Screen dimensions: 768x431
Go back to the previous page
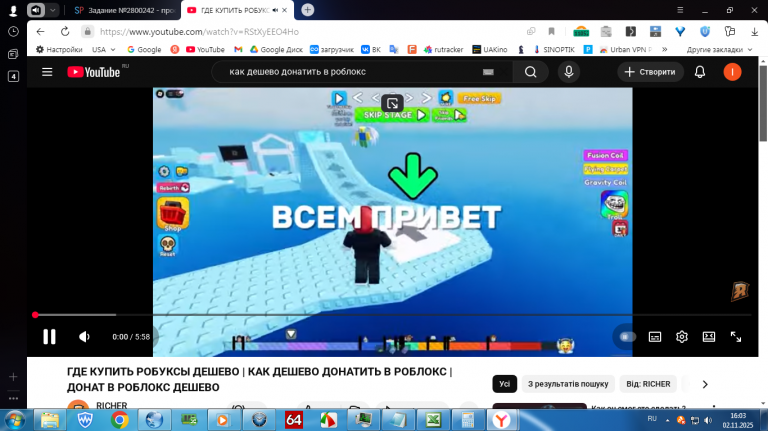40,31
